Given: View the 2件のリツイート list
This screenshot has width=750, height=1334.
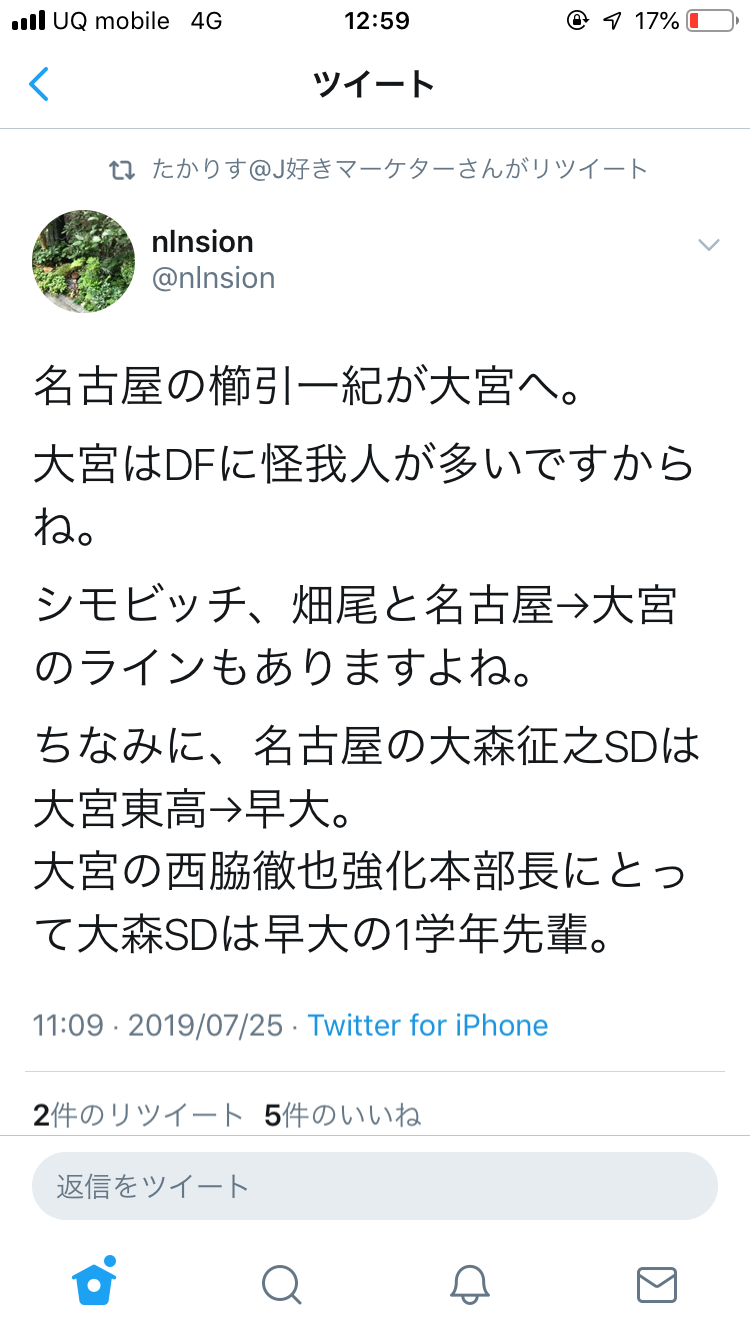Looking at the screenshot, I should (138, 1115).
